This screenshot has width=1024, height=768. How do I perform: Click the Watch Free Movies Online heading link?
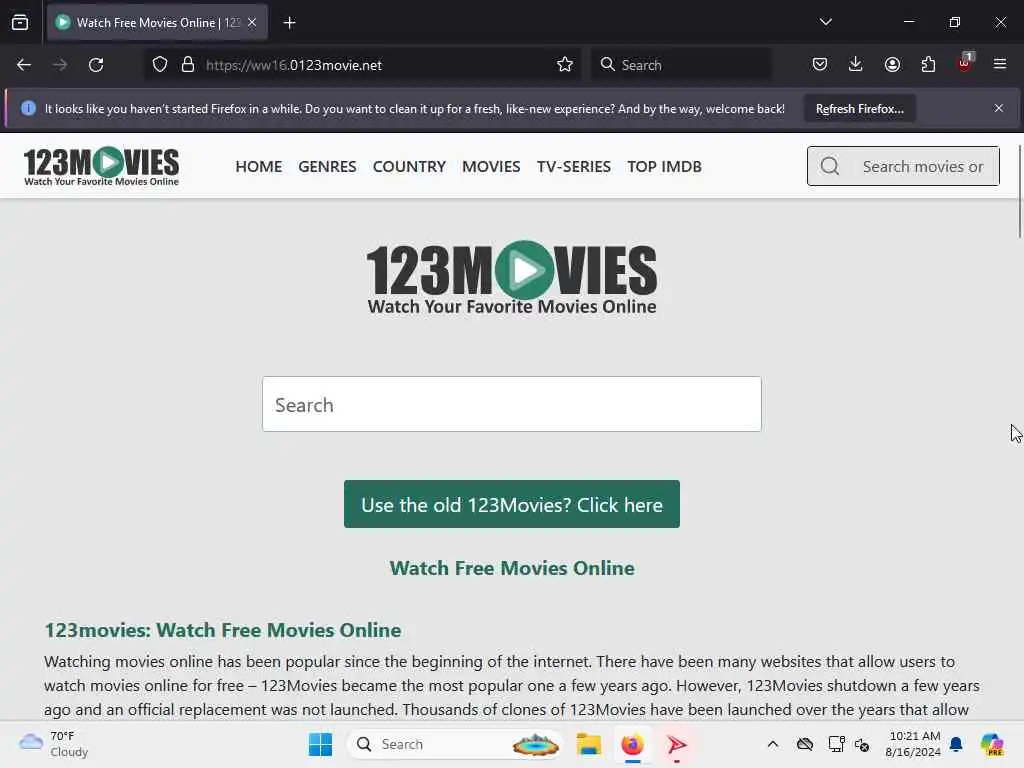coord(511,568)
